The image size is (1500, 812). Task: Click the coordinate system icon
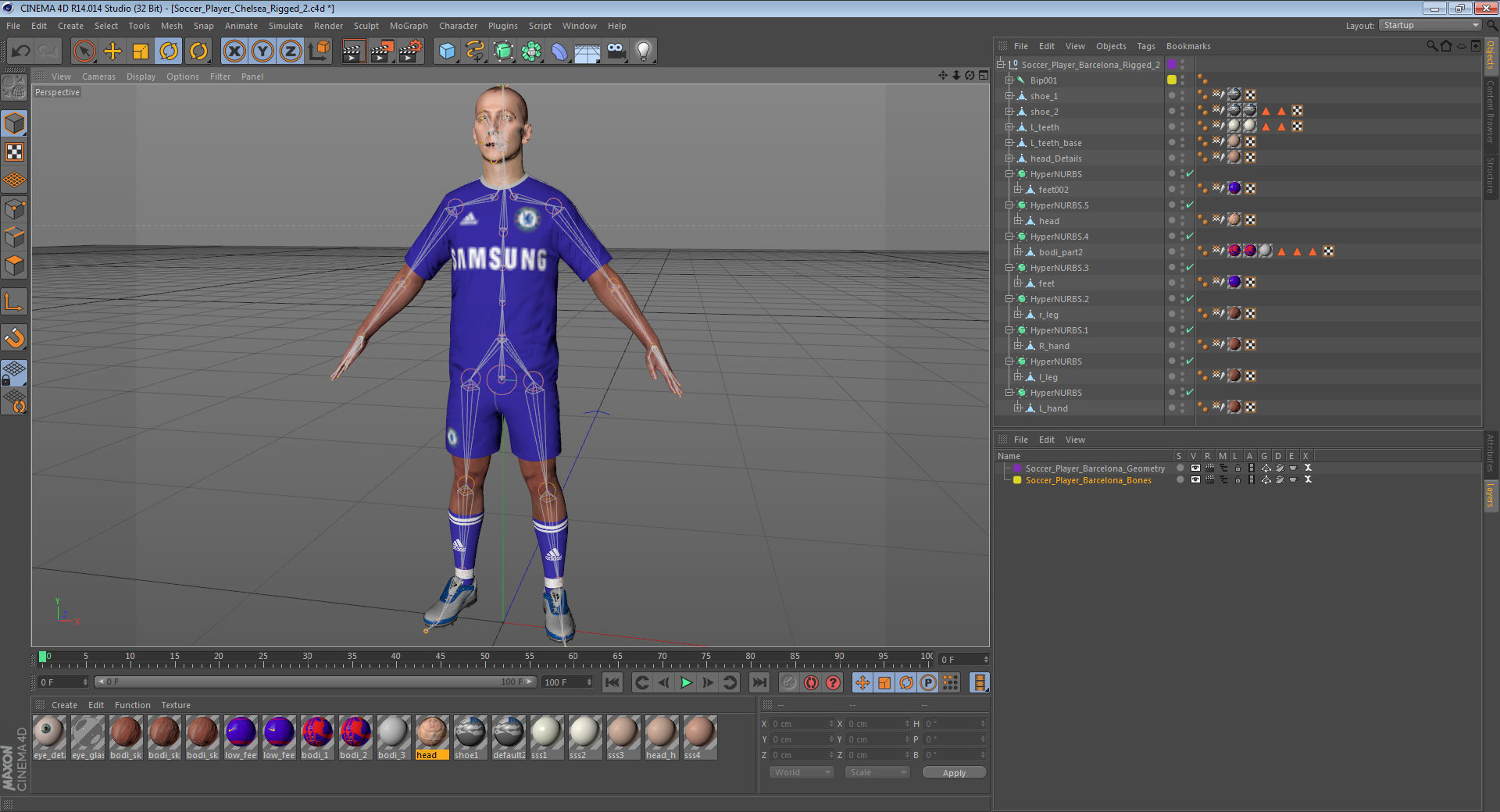coord(319,52)
